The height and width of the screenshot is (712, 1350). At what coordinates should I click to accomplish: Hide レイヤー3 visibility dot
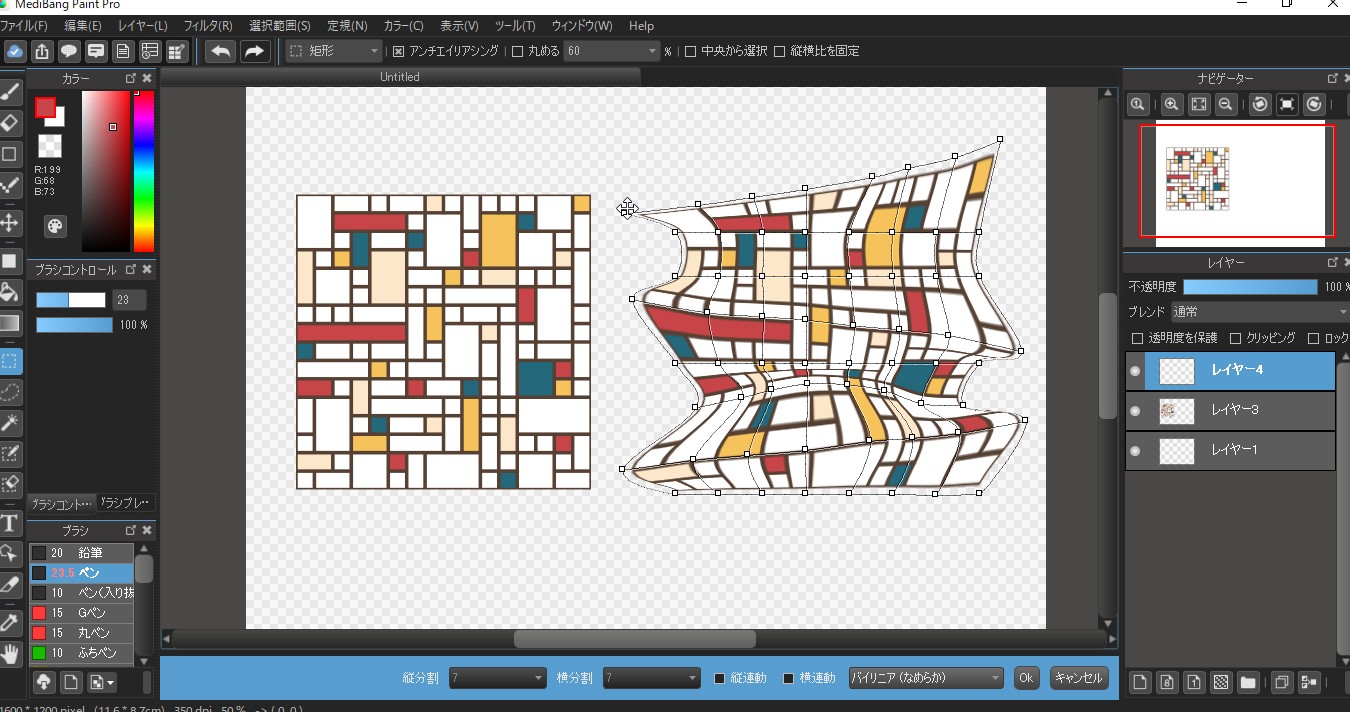pos(1135,411)
